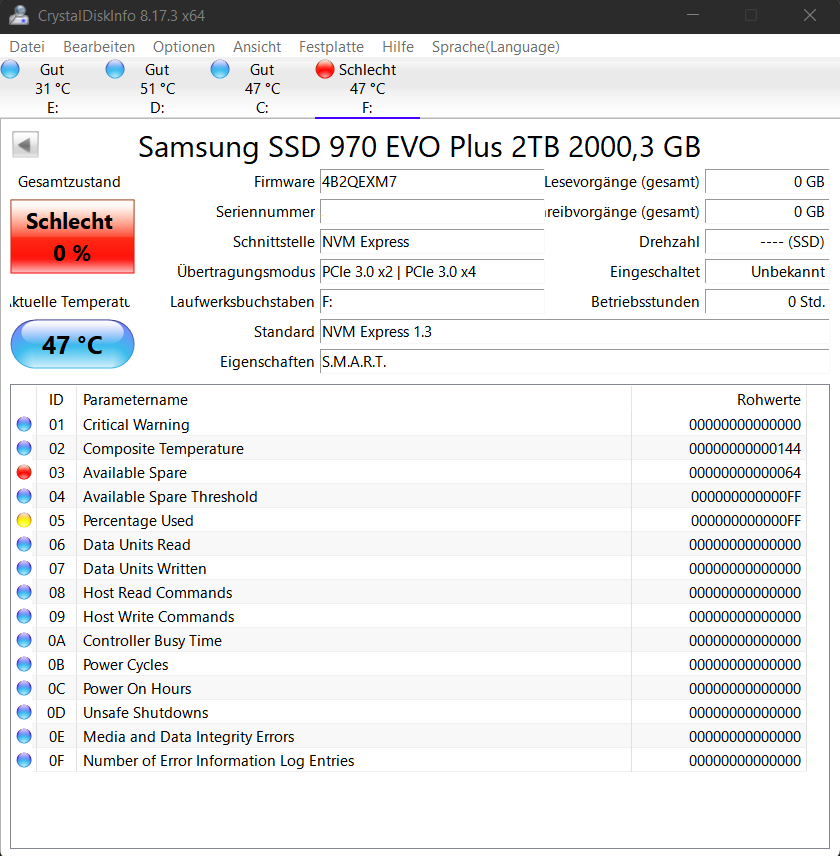Click the blue orb for Media and Data Integrity Errors
The height and width of the screenshot is (856, 840).
(24, 736)
